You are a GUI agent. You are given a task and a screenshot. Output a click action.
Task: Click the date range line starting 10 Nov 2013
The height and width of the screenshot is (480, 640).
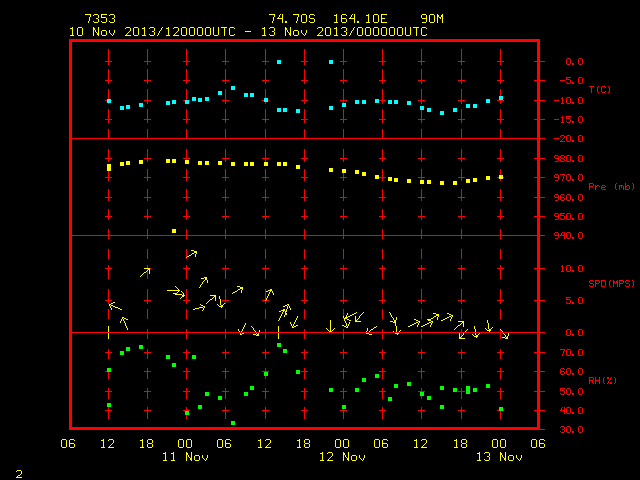click(248, 32)
